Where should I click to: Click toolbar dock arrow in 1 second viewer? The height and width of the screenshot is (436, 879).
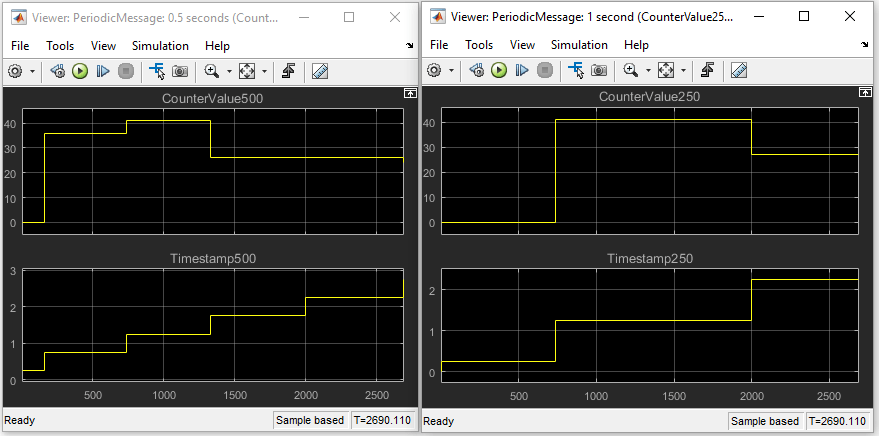[x=865, y=45]
